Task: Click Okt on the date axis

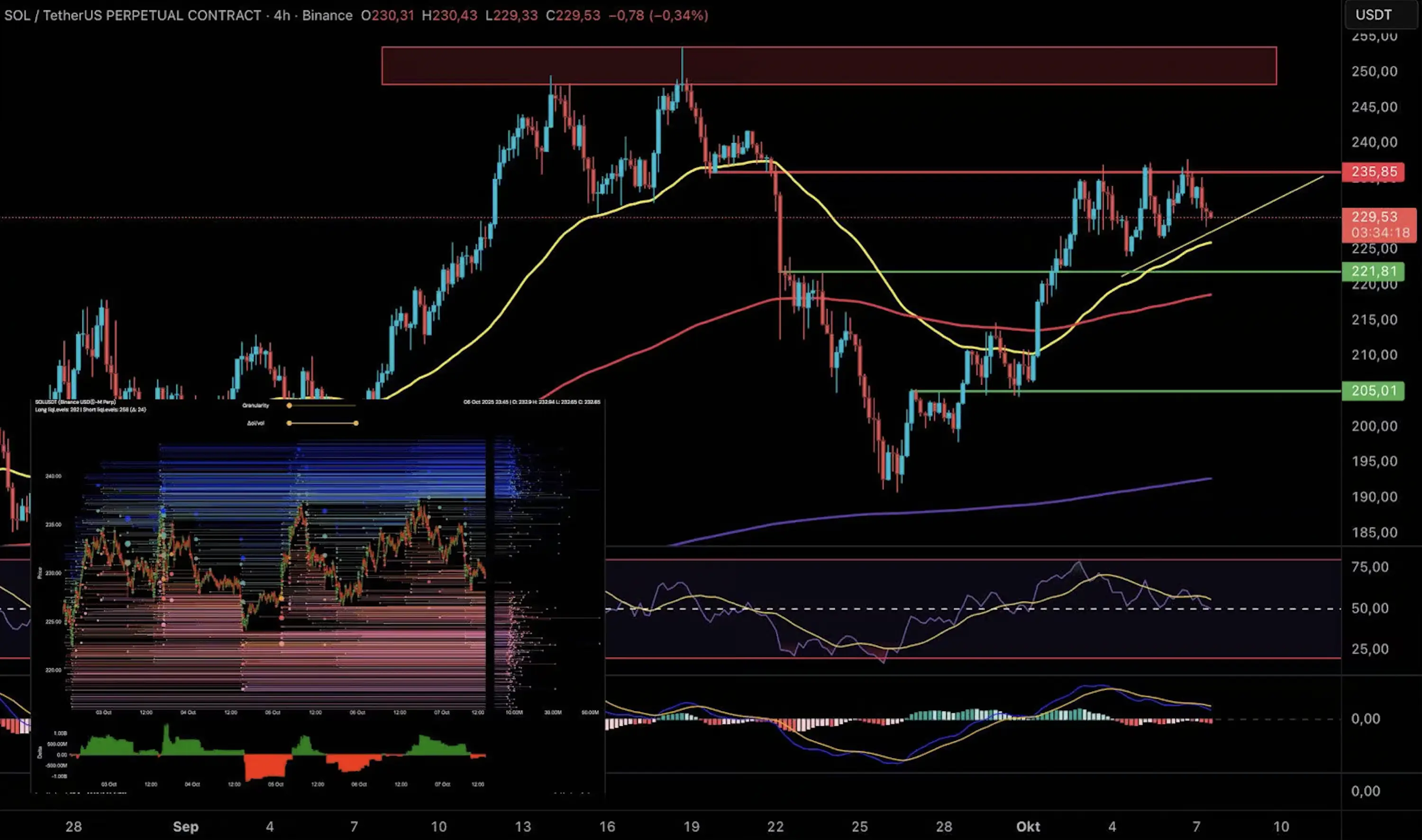Action: pyautogui.click(x=1029, y=827)
